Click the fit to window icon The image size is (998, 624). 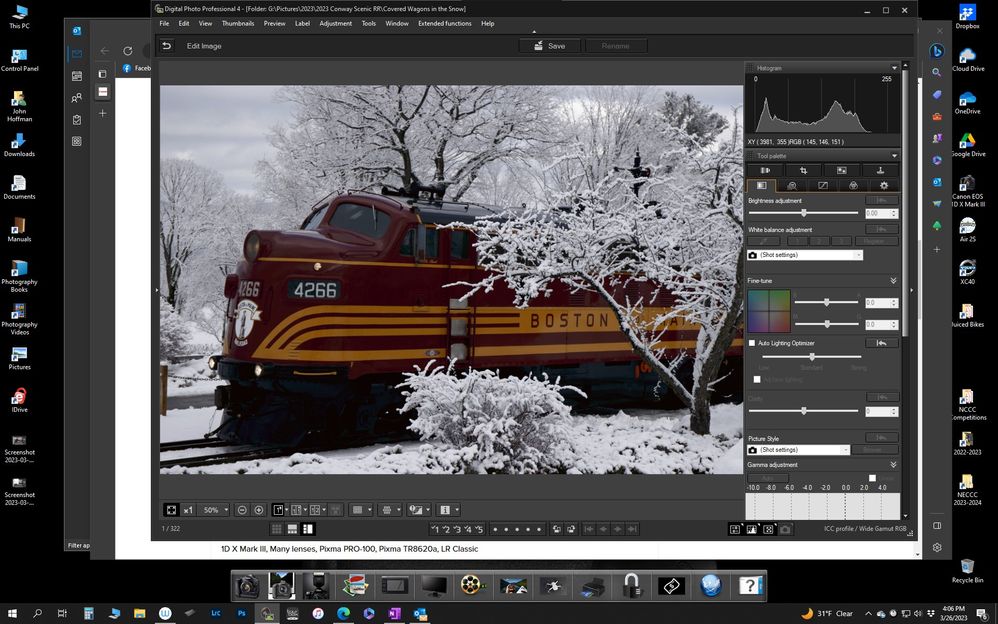tap(171, 510)
